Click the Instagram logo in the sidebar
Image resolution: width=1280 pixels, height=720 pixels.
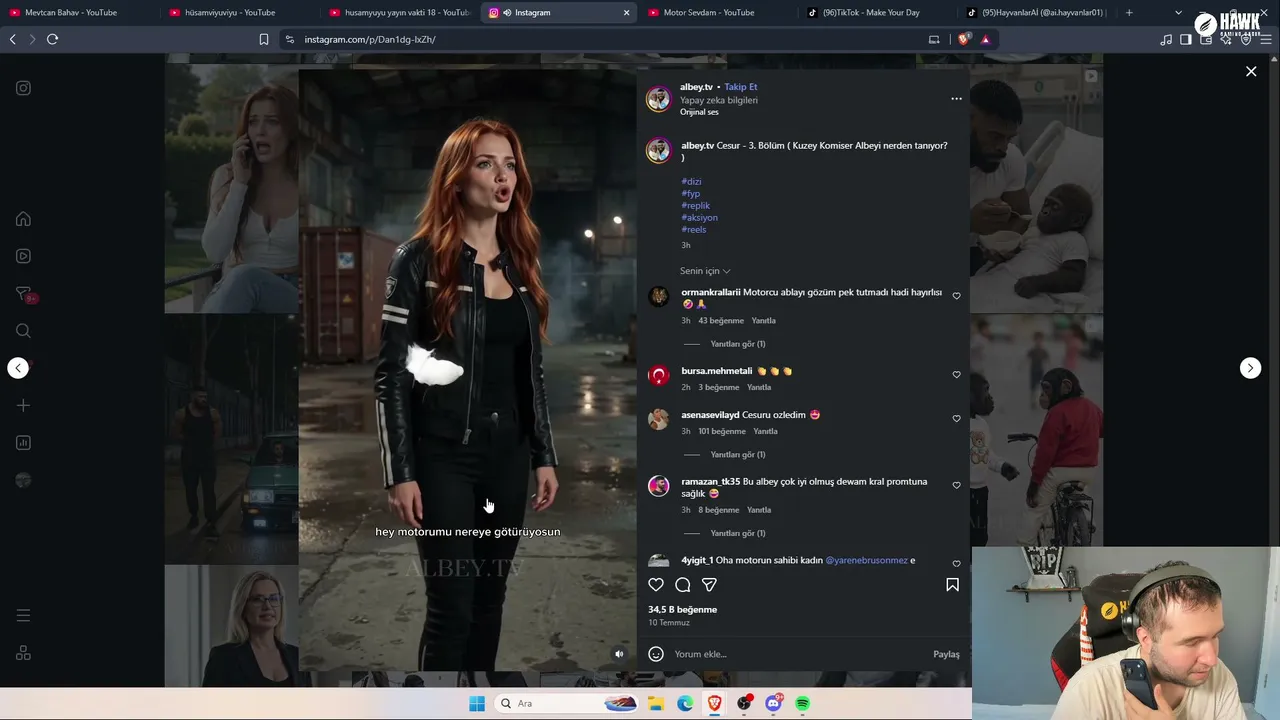pos(23,88)
